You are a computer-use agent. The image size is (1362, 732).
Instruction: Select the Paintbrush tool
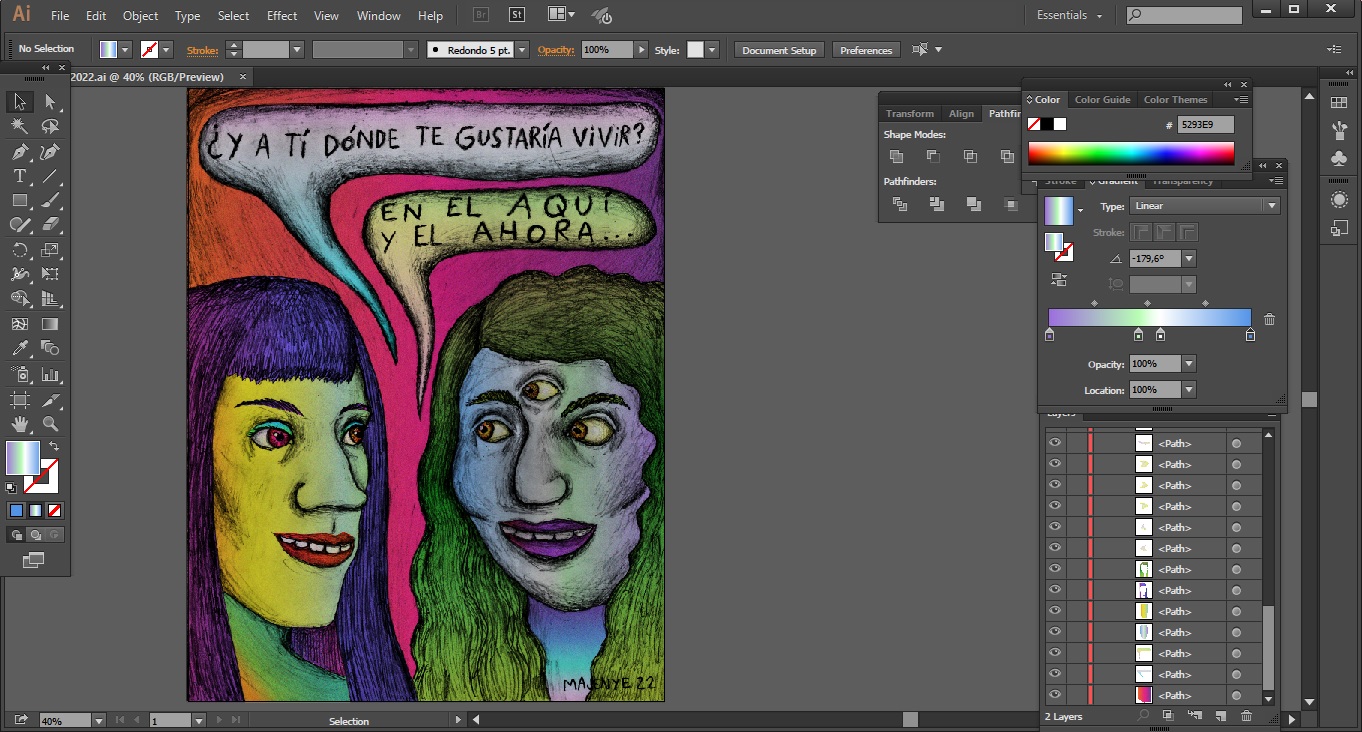click(x=50, y=200)
